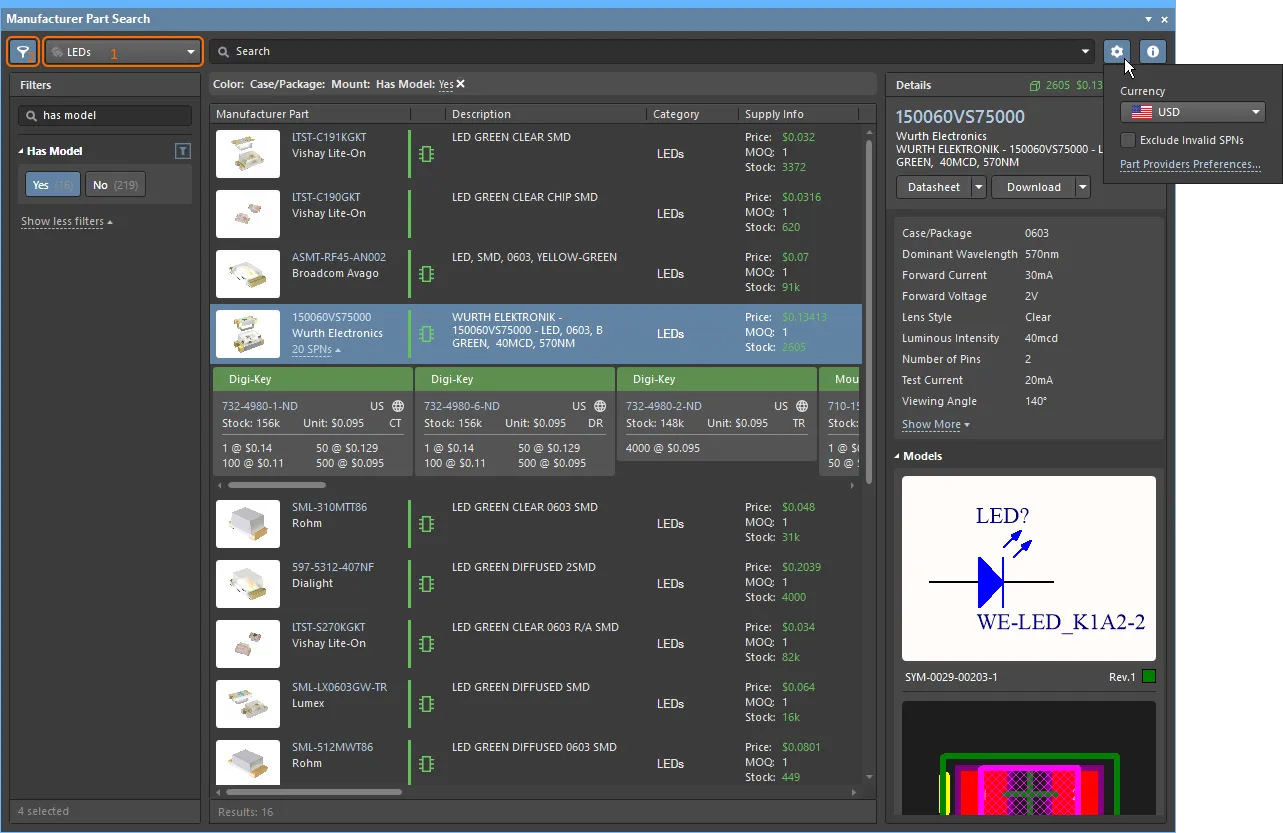Select SML-310MTT86 part thumbnail

[248, 523]
